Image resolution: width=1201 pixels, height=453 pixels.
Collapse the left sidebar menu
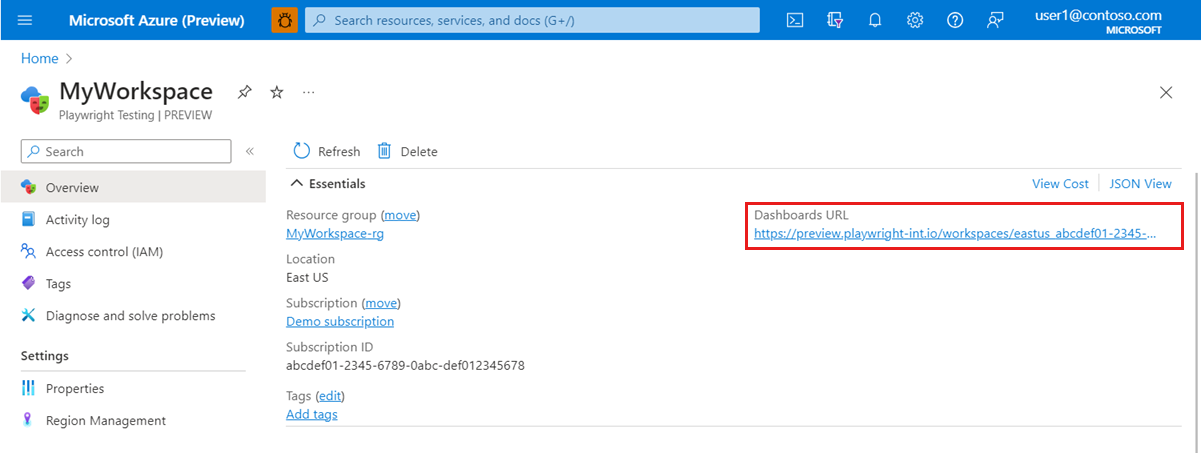click(250, 151)
